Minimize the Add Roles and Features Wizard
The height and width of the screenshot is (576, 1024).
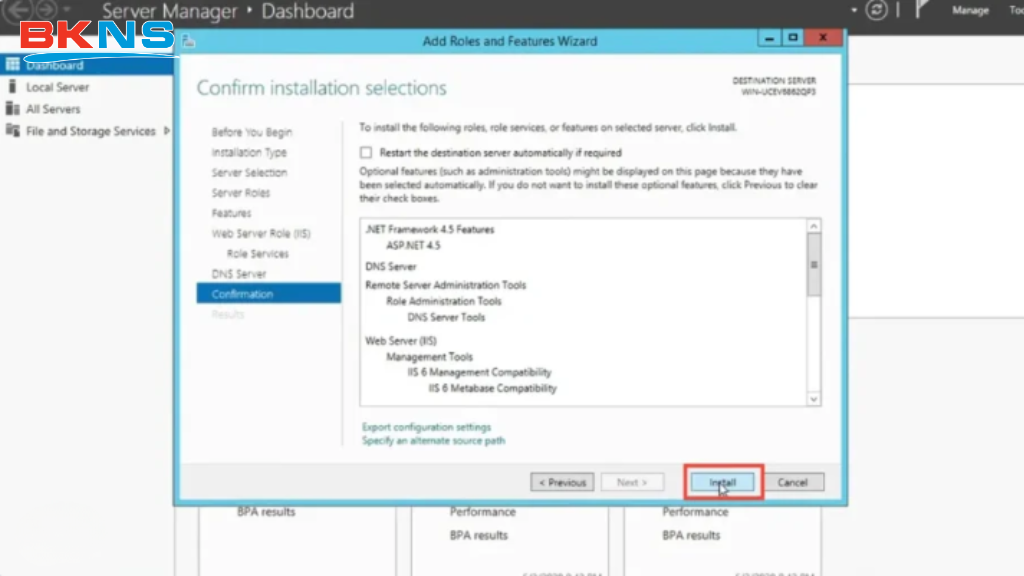click(769, 38)
